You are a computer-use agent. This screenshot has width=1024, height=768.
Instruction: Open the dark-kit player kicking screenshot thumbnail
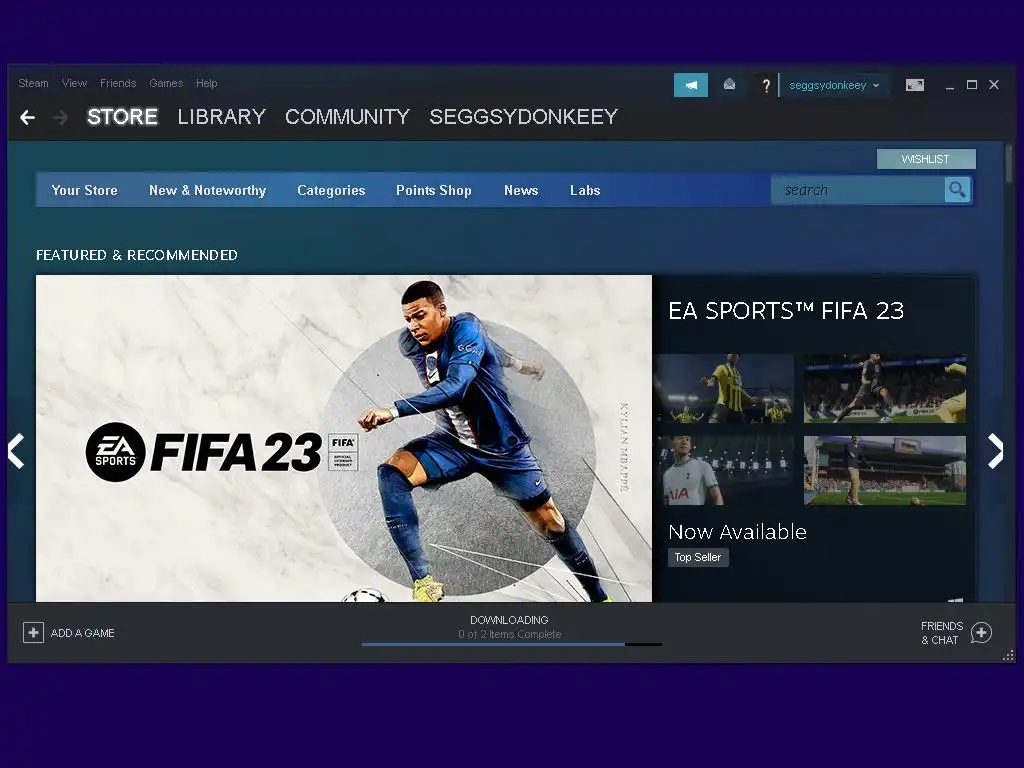coord(885,389)
